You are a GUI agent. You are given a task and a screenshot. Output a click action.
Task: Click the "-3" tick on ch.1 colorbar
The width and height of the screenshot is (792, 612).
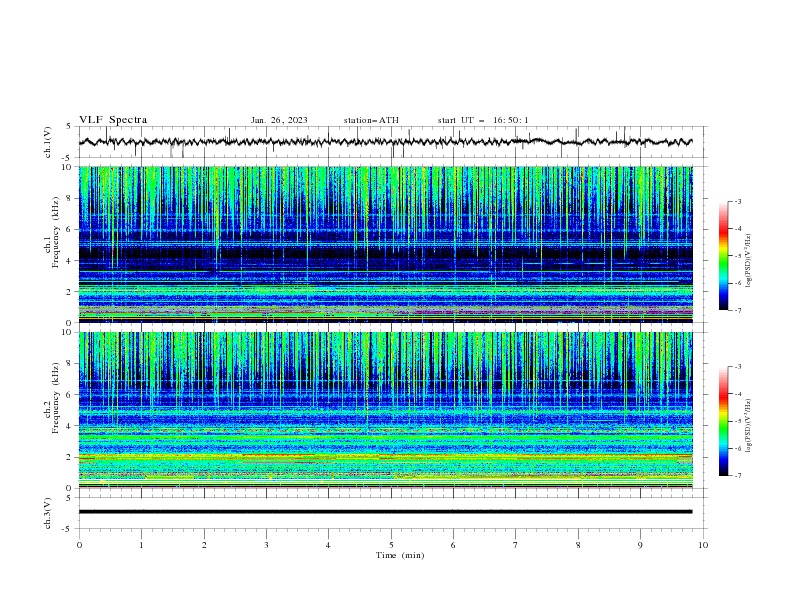pyautogui.click(x=737, y=201)
